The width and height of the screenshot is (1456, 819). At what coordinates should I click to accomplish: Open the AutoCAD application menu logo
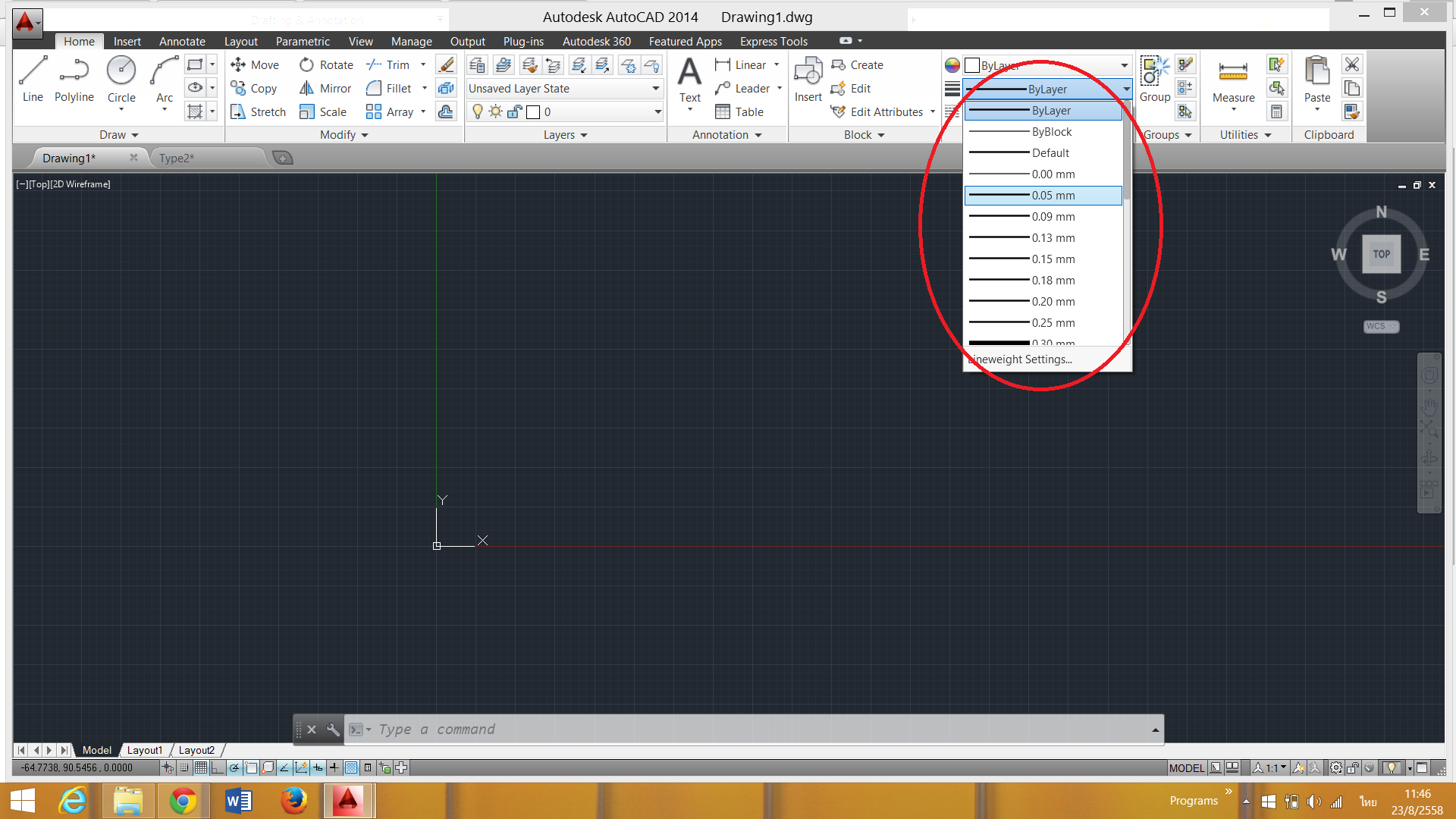point(26,22)
